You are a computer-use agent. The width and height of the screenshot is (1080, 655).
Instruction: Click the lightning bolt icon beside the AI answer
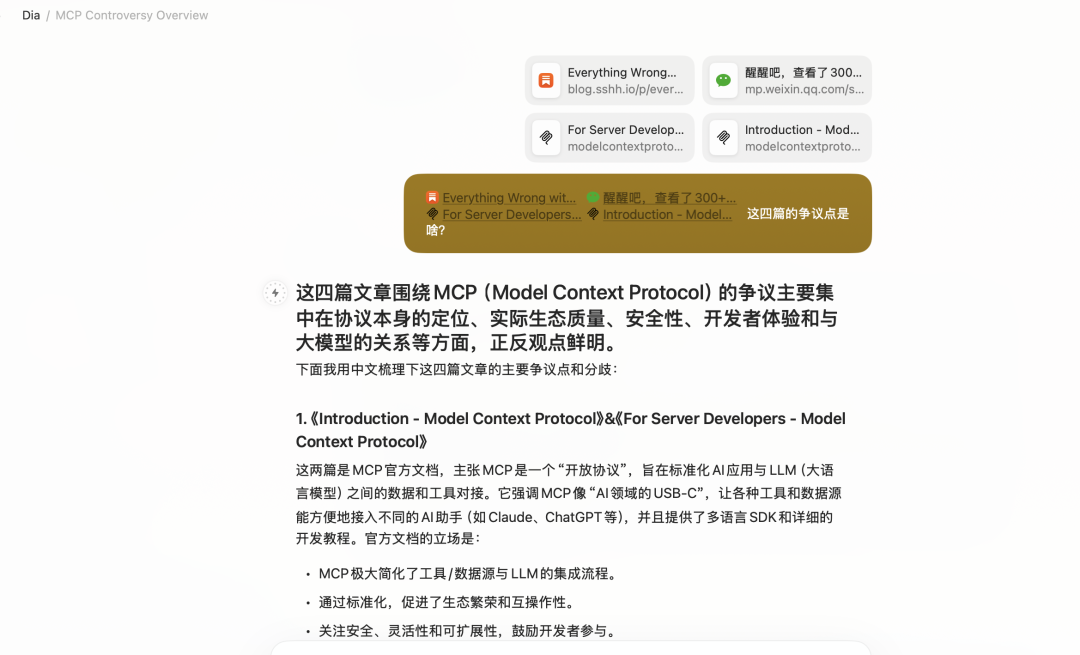click(x=276, y=293)
